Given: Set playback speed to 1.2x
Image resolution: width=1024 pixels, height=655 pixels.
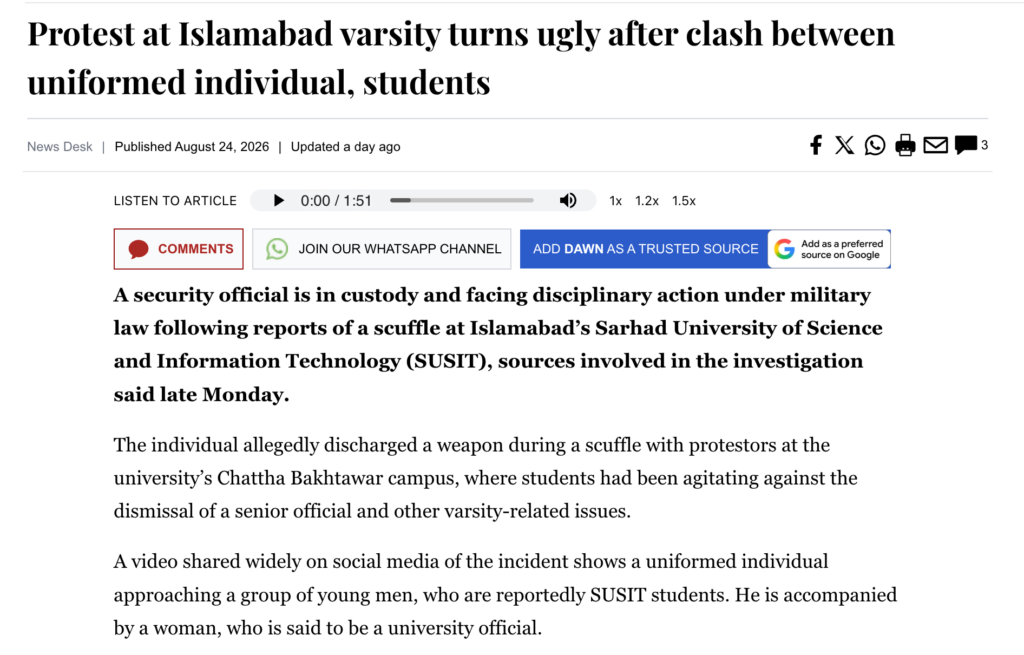Looking at the screenshot, I should 647,201.
